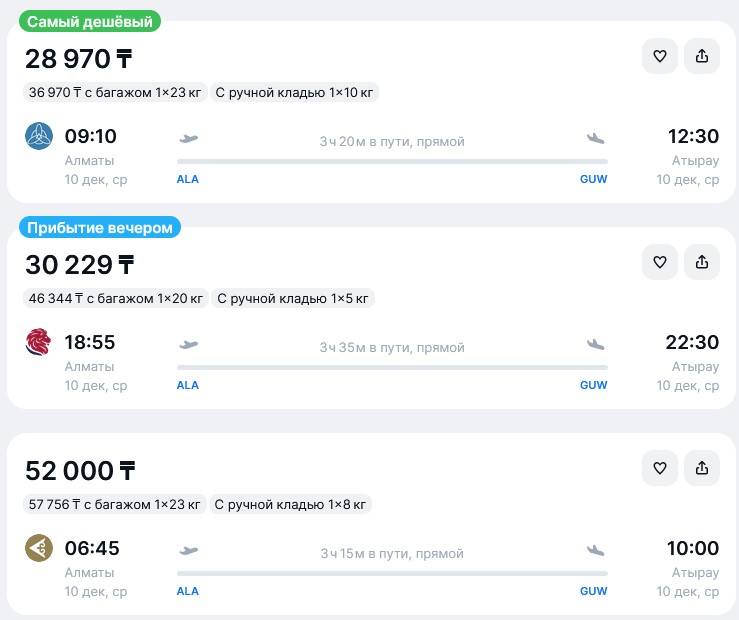Click the blue "Прибытие вечером" badge

point(100,228)
